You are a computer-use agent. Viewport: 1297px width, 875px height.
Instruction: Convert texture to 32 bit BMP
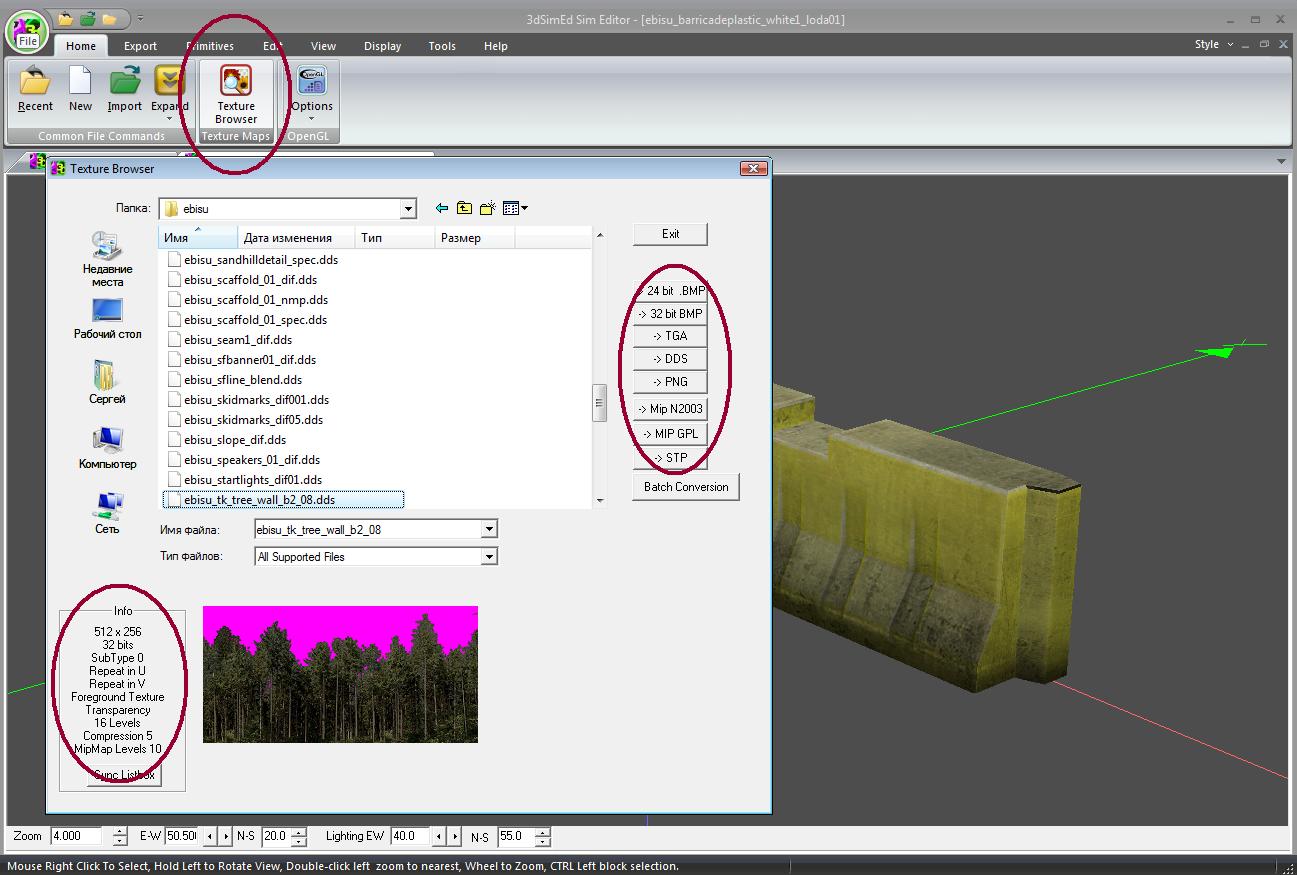(670, 314)
